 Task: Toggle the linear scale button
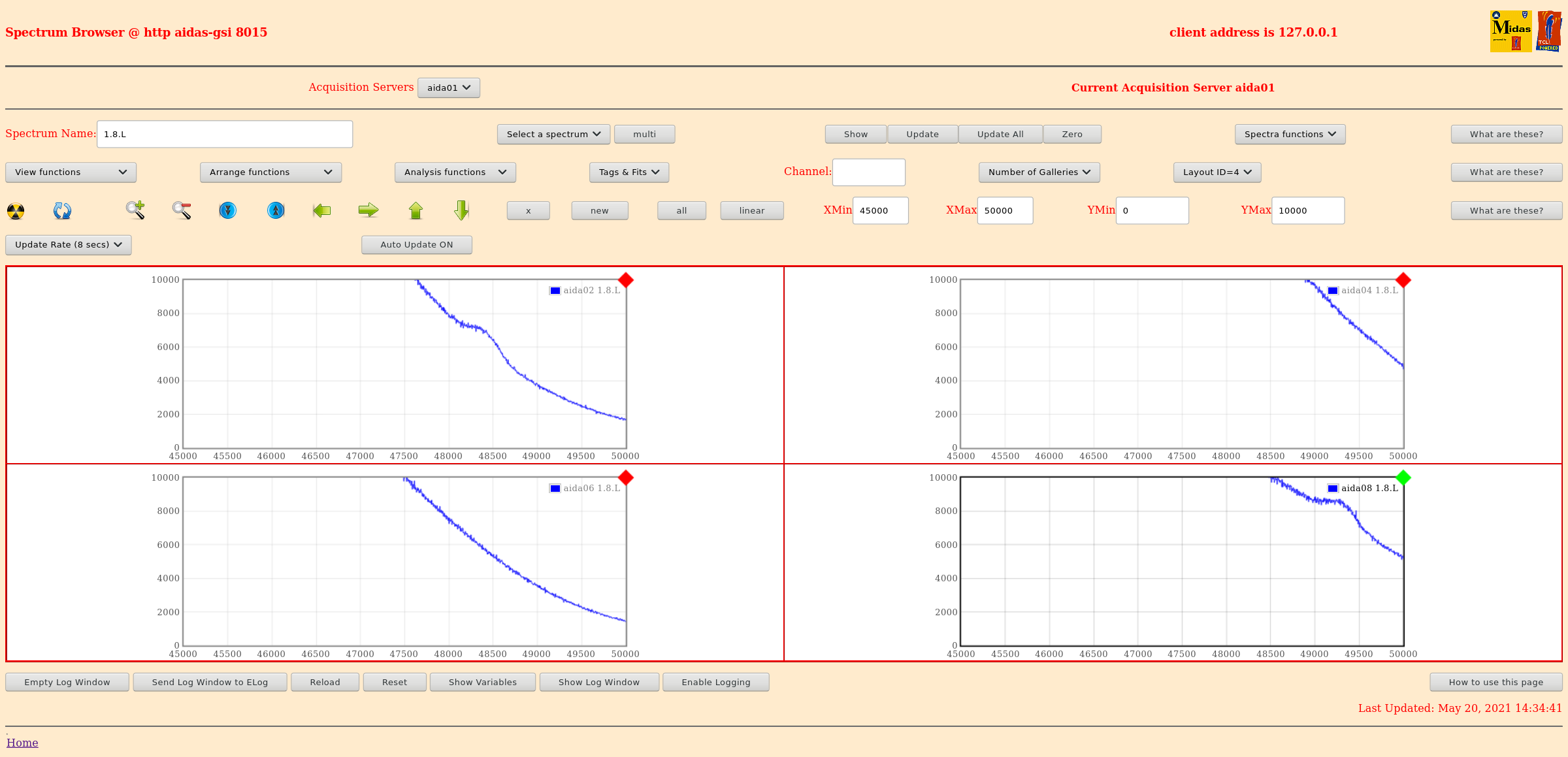coord(751,211)
